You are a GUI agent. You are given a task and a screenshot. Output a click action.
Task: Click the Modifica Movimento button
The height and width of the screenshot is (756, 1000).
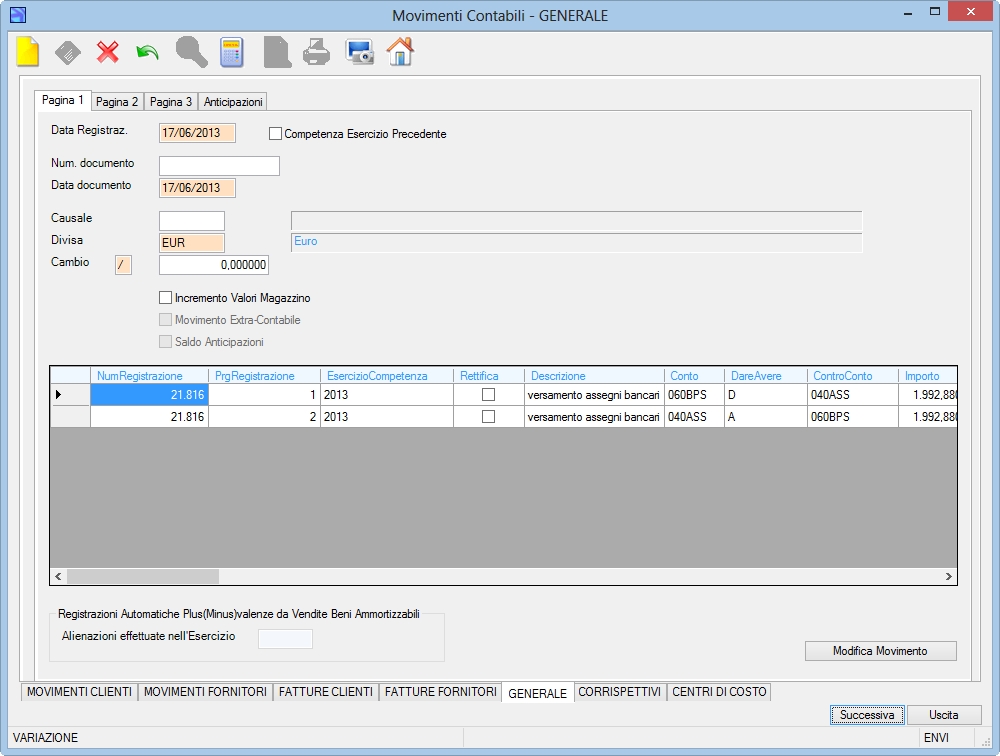click(881, 651)
